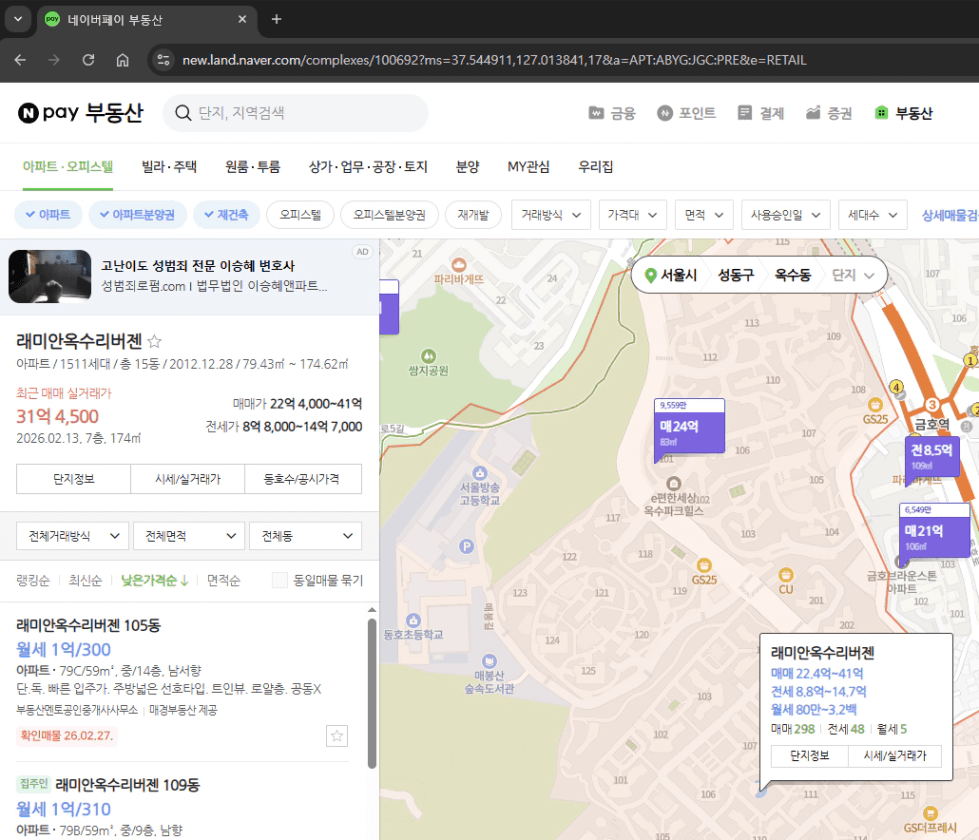The height and width of the screenshot is (840, 979).
Task: Switch to the 빌라·주택 tab
Action: 169,167
